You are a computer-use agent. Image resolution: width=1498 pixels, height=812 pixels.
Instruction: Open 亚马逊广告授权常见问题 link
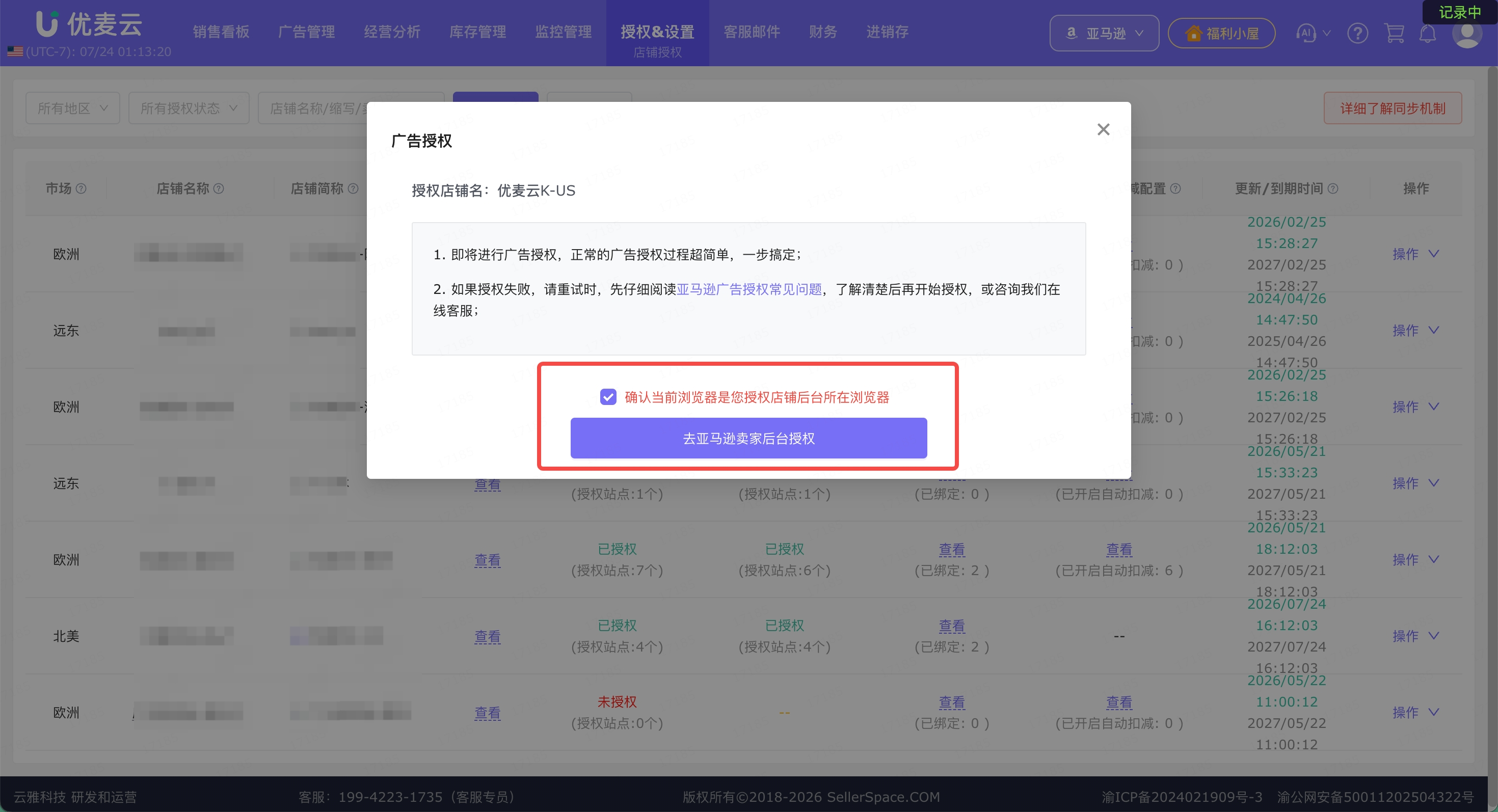pyautogui.click(x=749, y=289)
